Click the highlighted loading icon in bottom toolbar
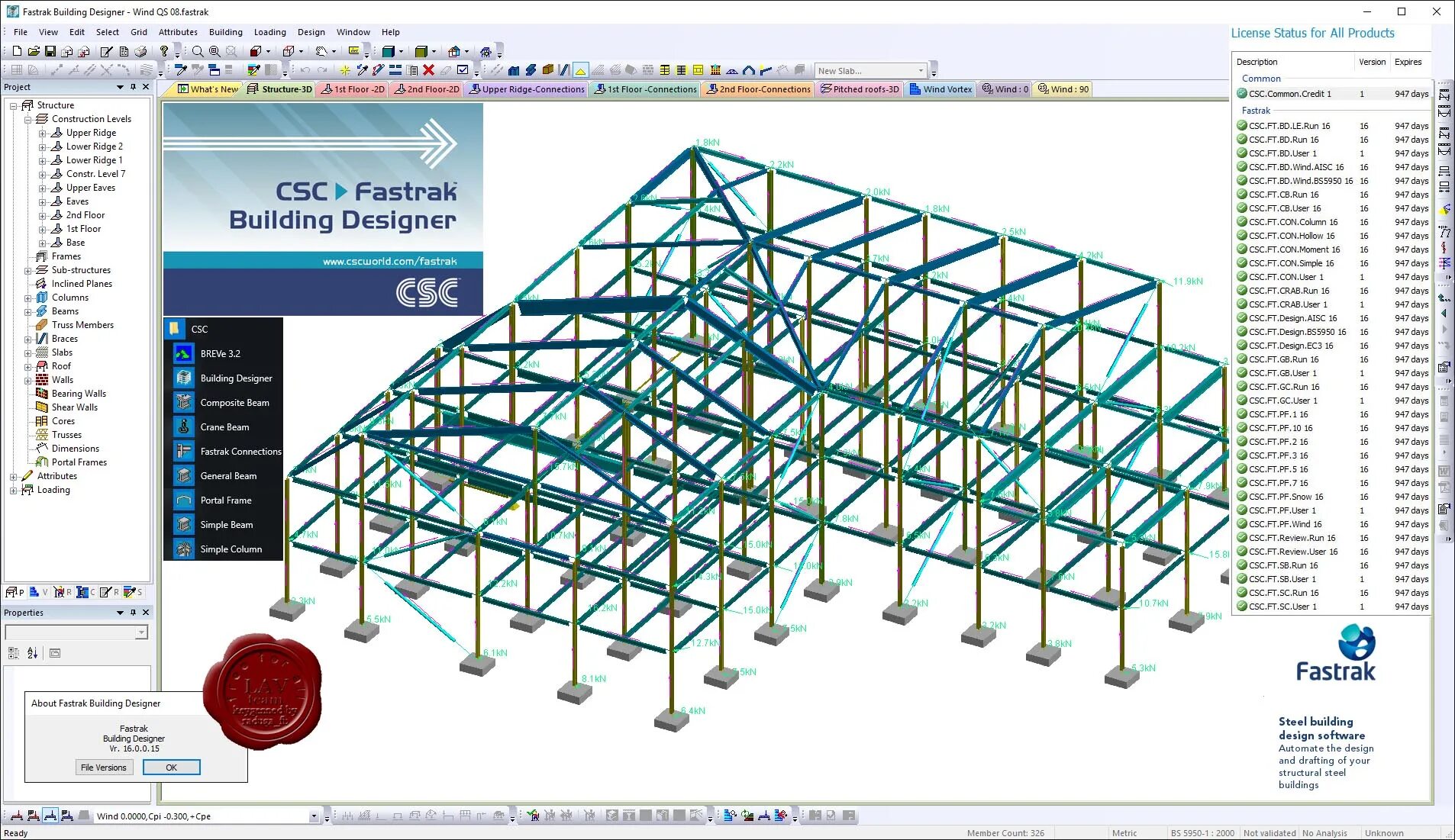The height and width of the screenshot is (840, 1455). click(50, 816)
